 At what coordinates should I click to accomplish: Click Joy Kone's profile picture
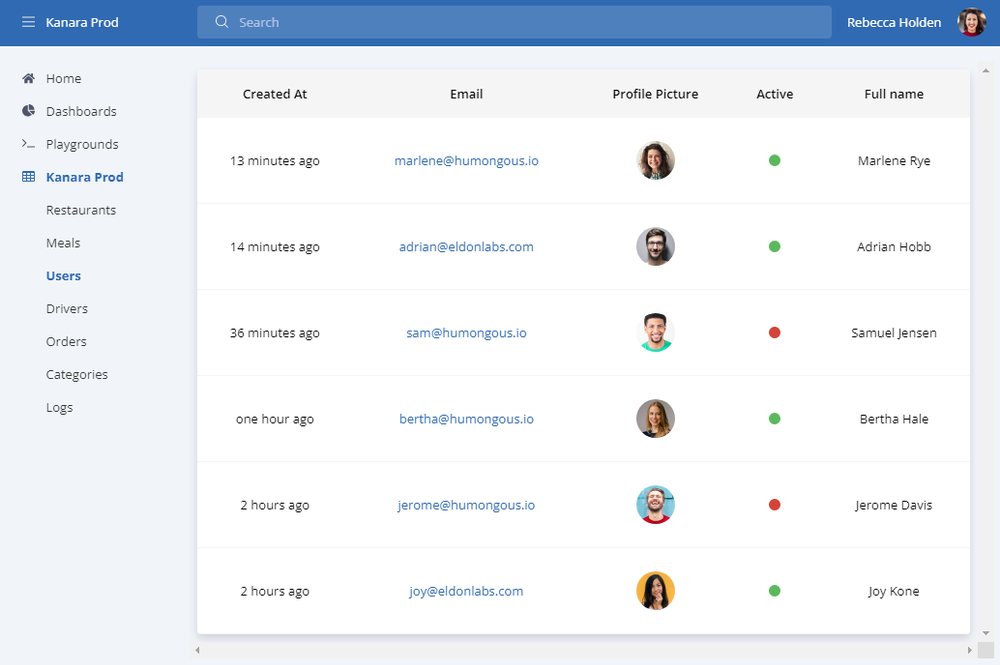click(x=655, y=590)
